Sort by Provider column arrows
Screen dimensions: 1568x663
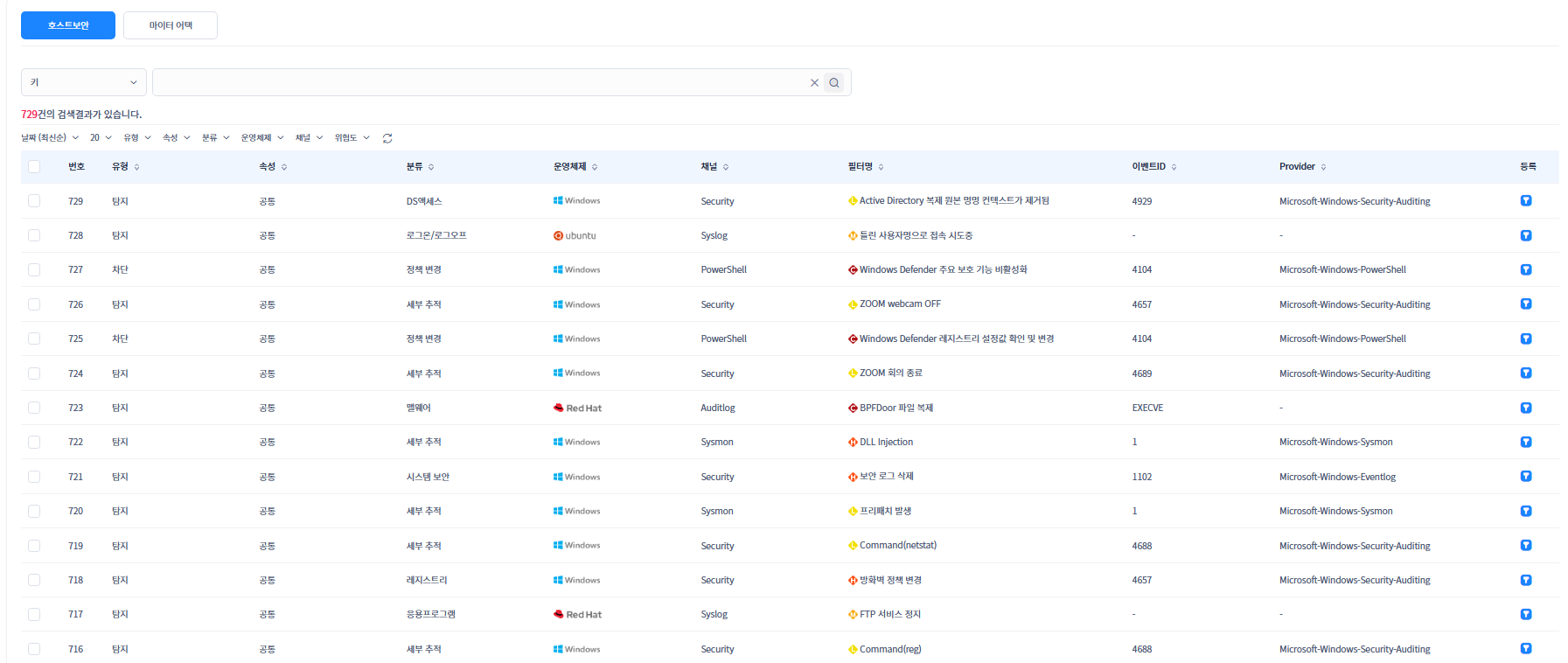pyautogui.click(x=1323, y=167)
